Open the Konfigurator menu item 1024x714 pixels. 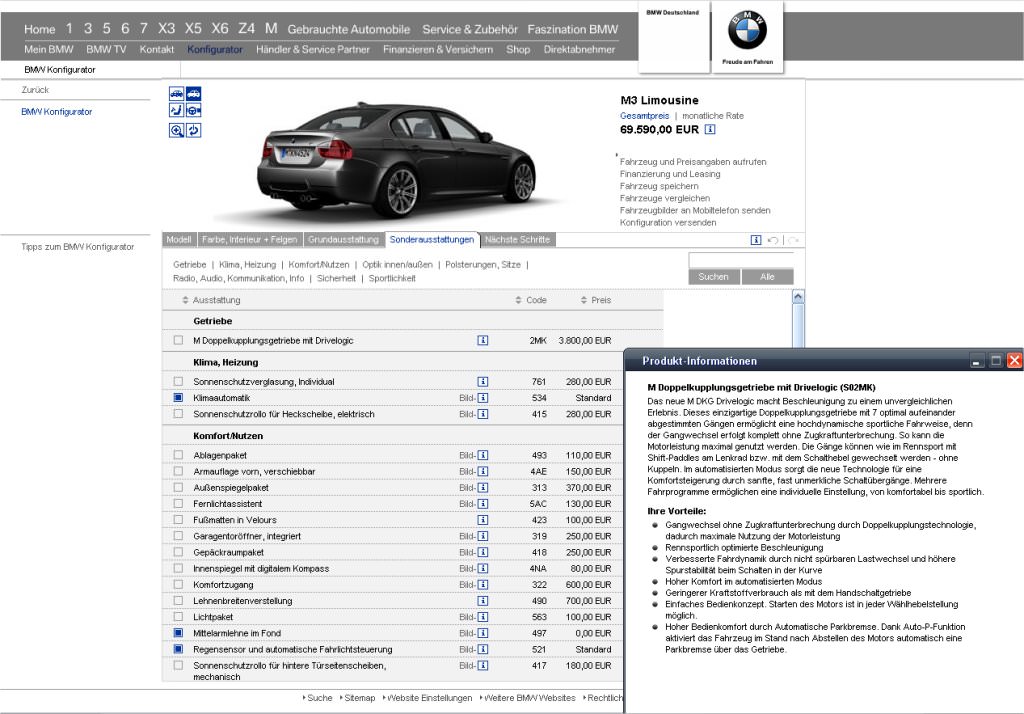coord(215,50)
